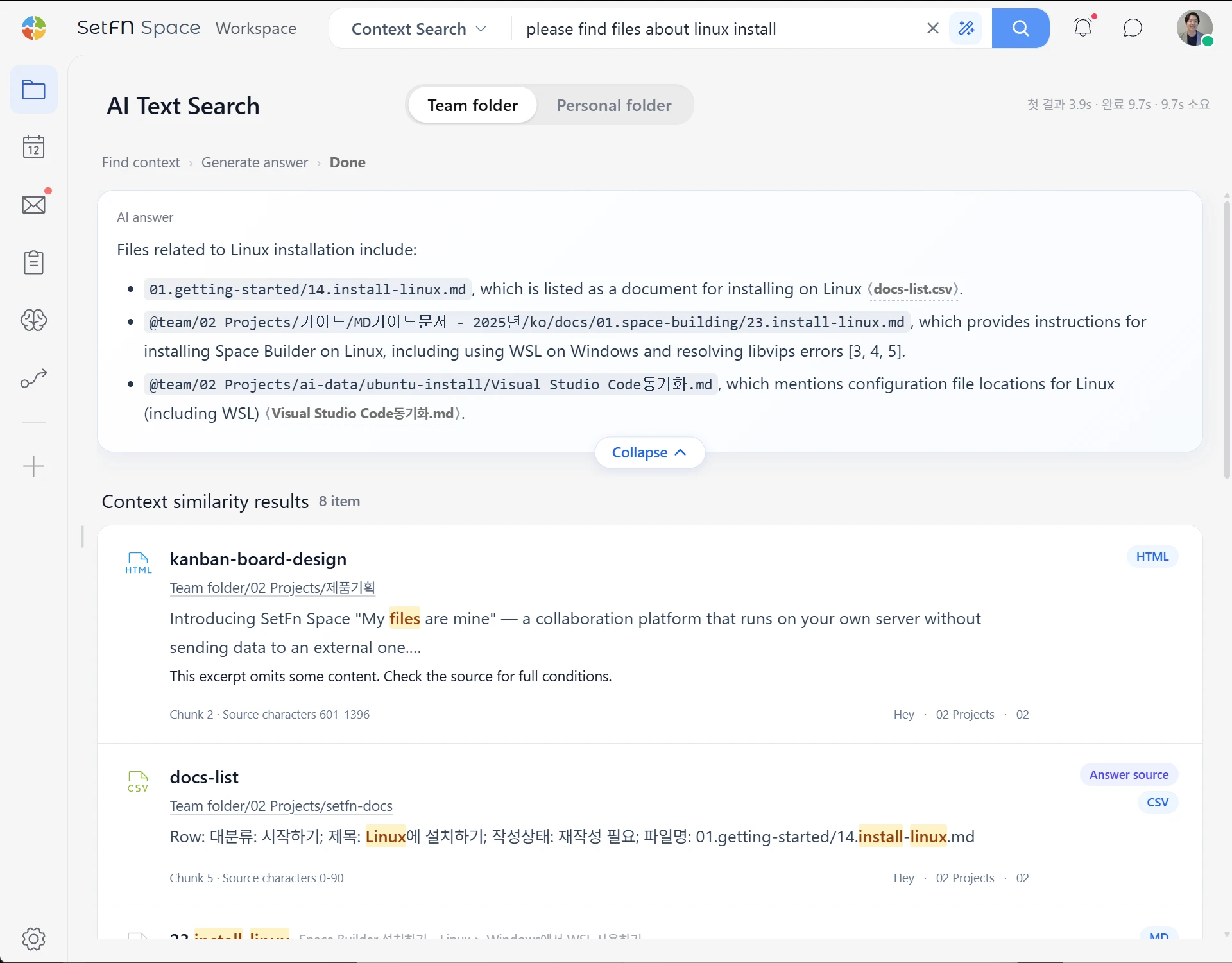Image resolution: width=1232 pixels, height=963 pixels.
Task: Collapse the AI answer panel
Action: [649, 452]
